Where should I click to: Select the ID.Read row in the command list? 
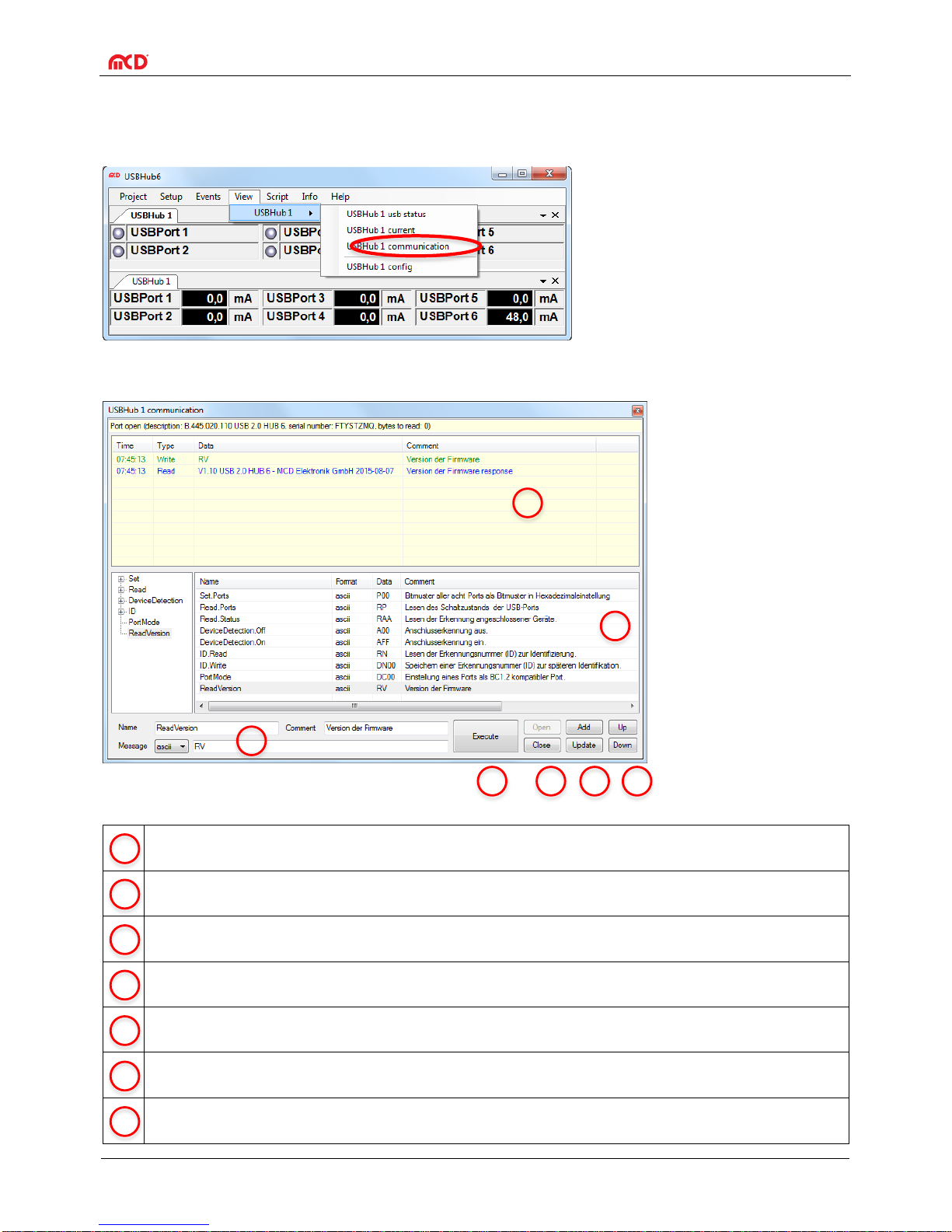point(417,654)
